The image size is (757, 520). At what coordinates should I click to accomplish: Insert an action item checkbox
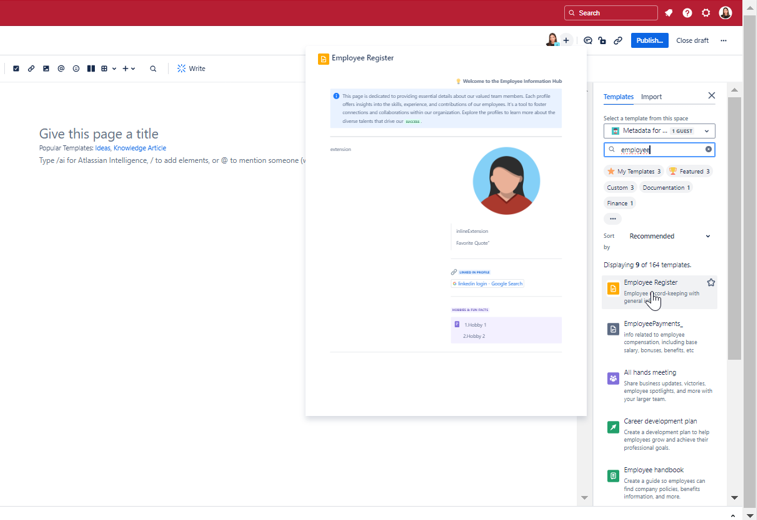click(x=16, y=69)
